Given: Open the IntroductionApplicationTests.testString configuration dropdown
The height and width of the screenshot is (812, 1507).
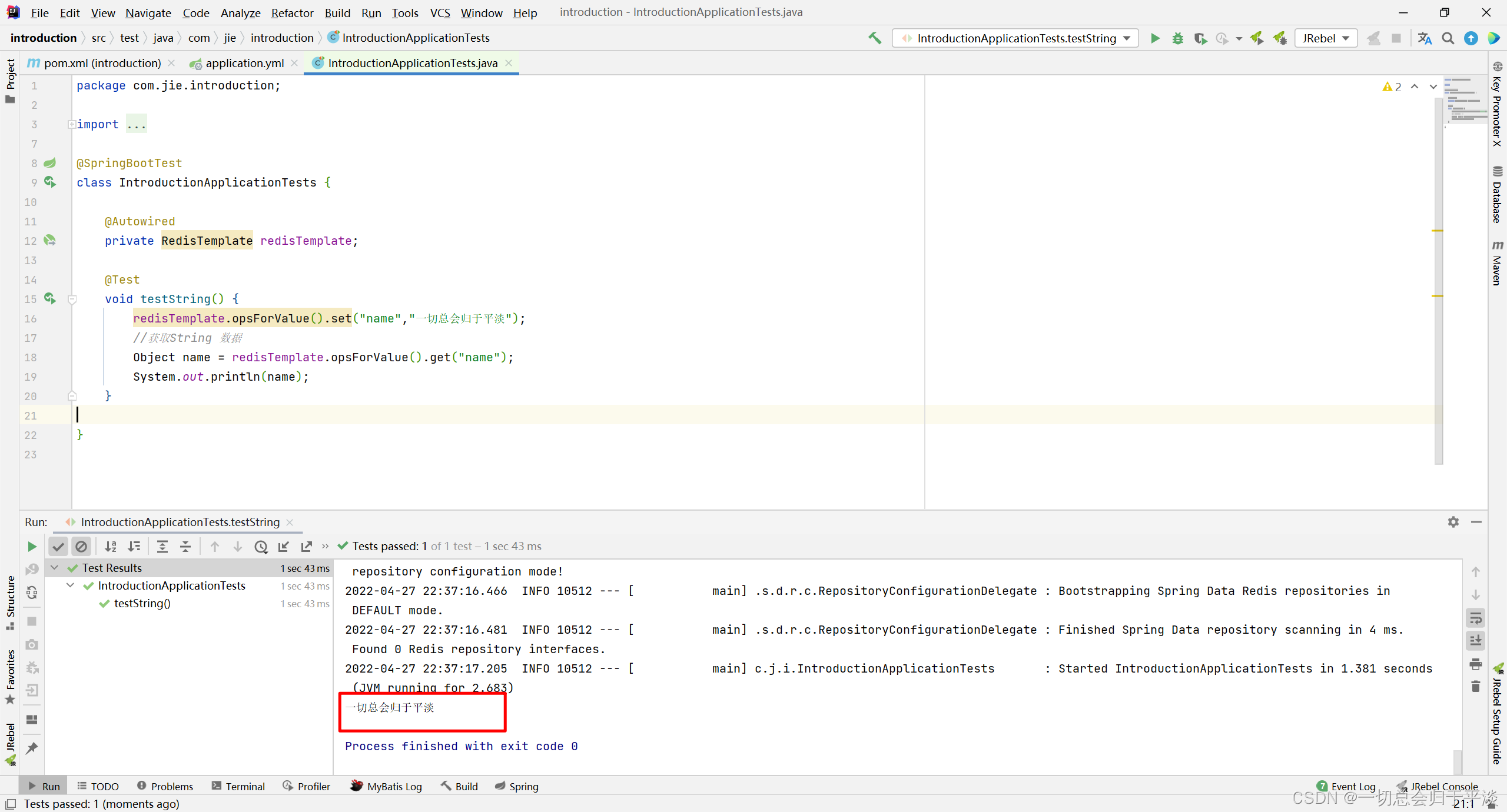Looking at the screenshot, I should tap(1125, 38).
